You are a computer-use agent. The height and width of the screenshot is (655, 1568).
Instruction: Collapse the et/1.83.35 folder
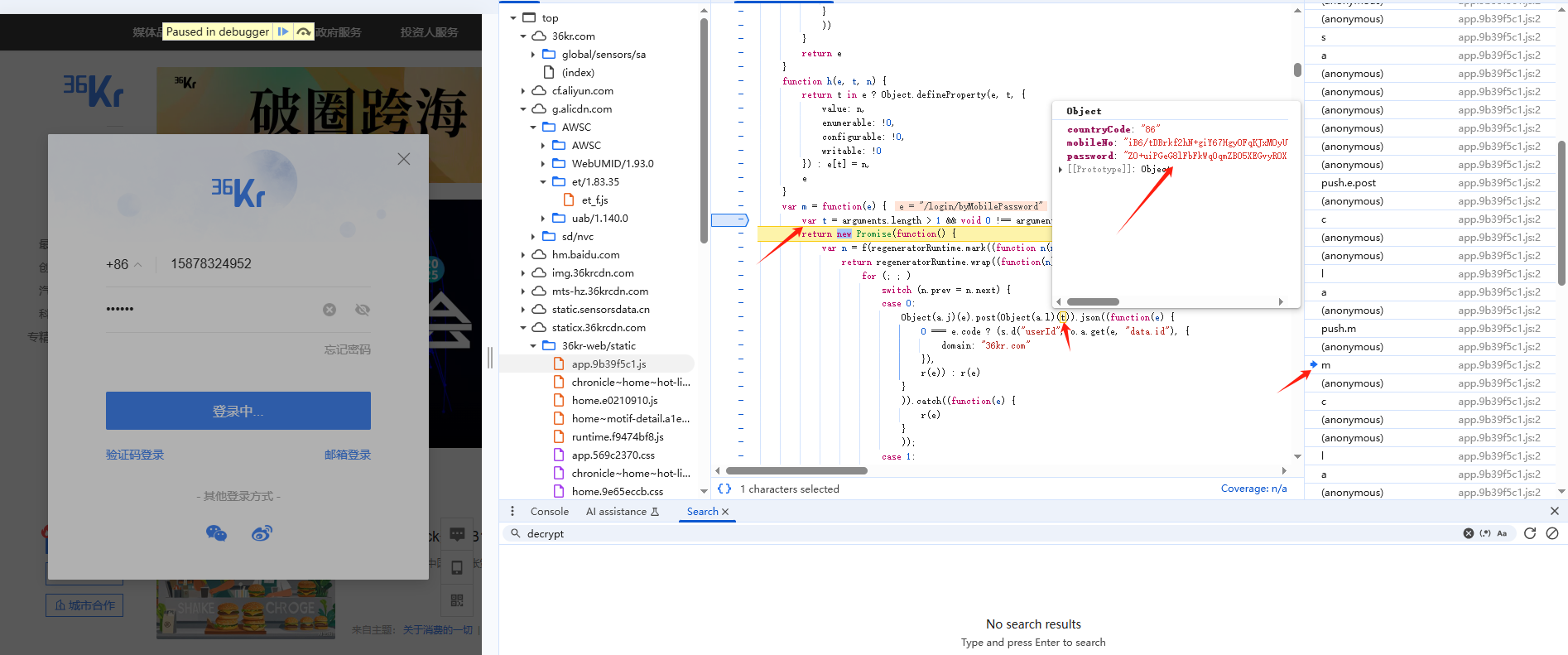click(542, 181)
